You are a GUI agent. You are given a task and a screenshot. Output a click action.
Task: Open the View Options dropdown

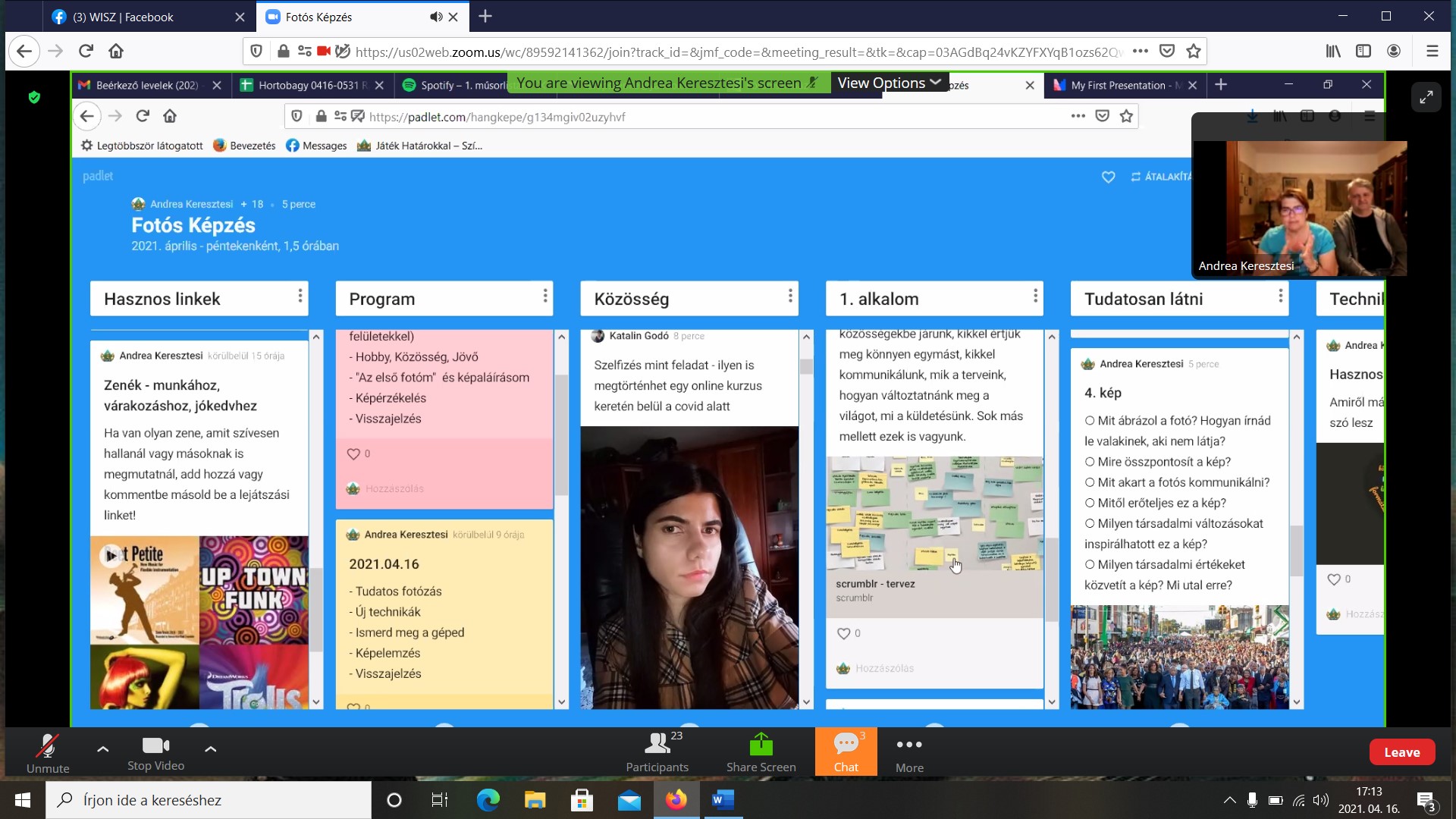[889, 83]
